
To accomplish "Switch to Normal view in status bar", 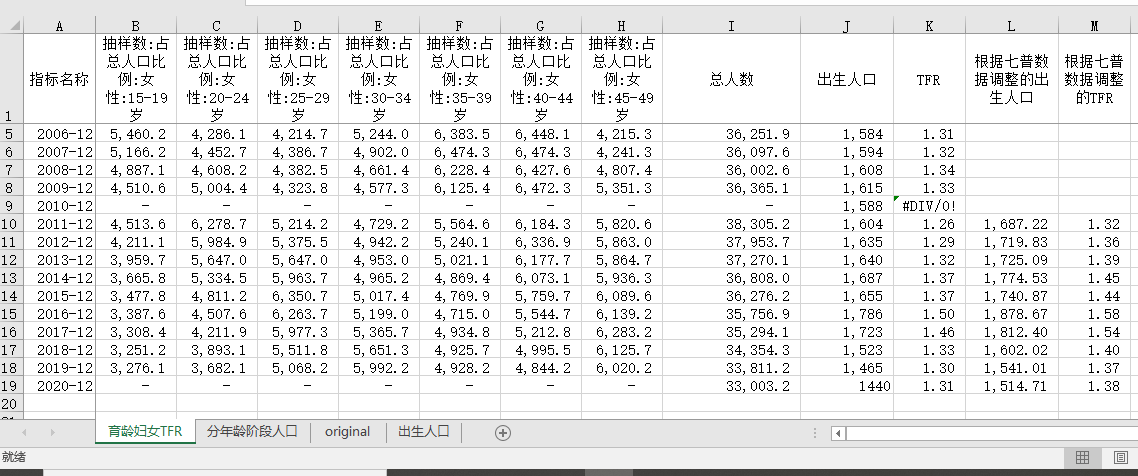I will 1082,457.
